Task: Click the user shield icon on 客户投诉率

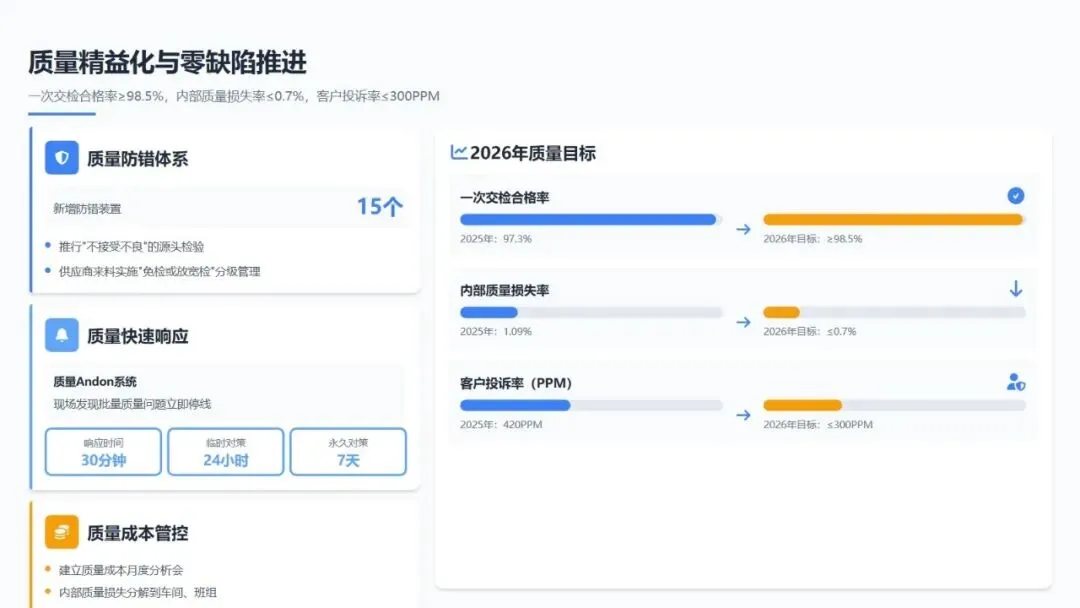Action: (1016, 382)
